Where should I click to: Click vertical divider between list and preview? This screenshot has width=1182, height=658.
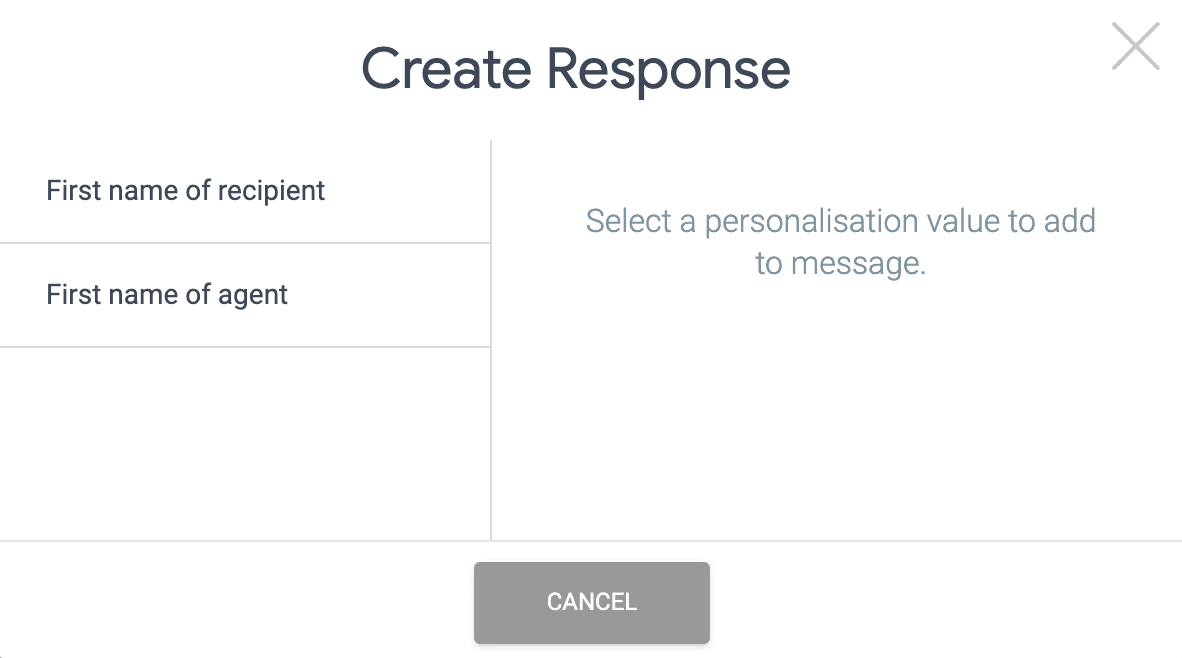coord(491,339)
